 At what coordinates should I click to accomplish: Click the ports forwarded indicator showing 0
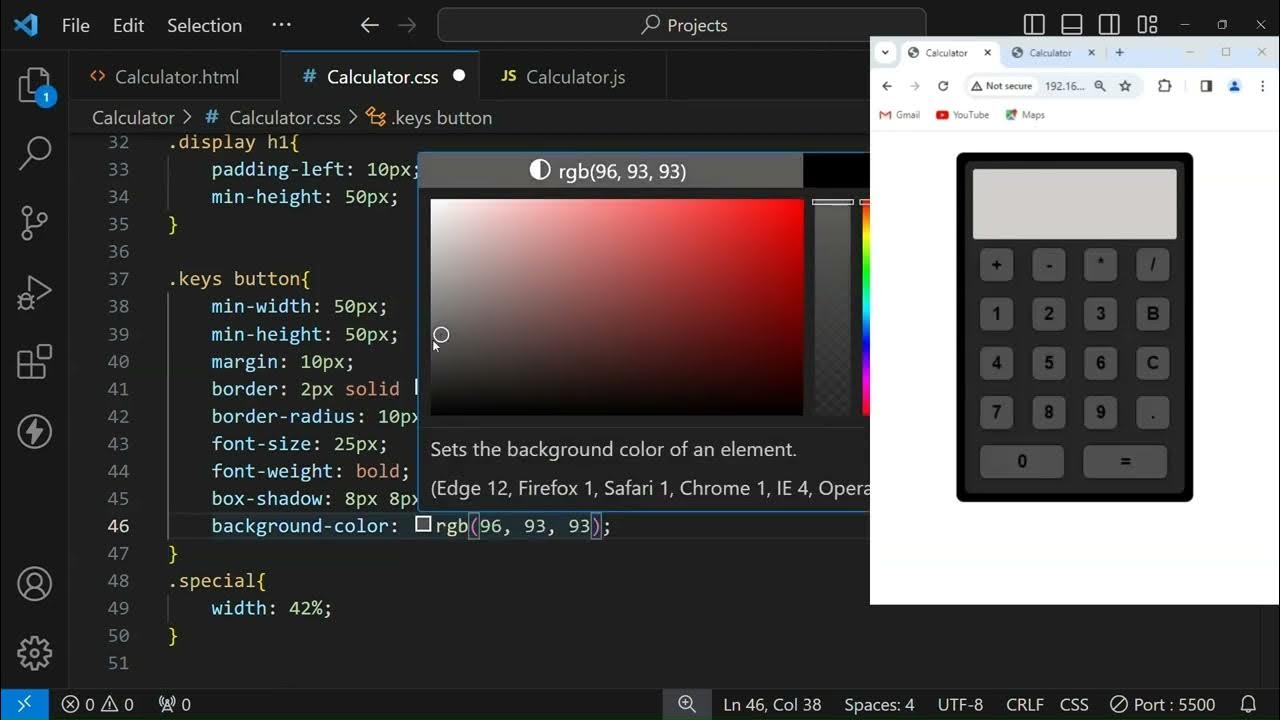coord(175,704)
